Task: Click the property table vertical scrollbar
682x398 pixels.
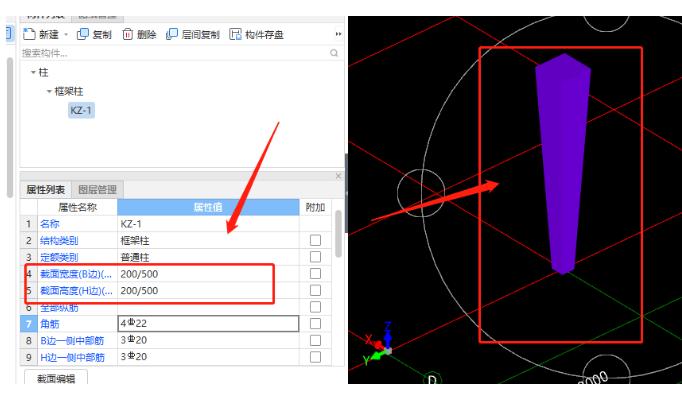Action: tap(338, 234)
